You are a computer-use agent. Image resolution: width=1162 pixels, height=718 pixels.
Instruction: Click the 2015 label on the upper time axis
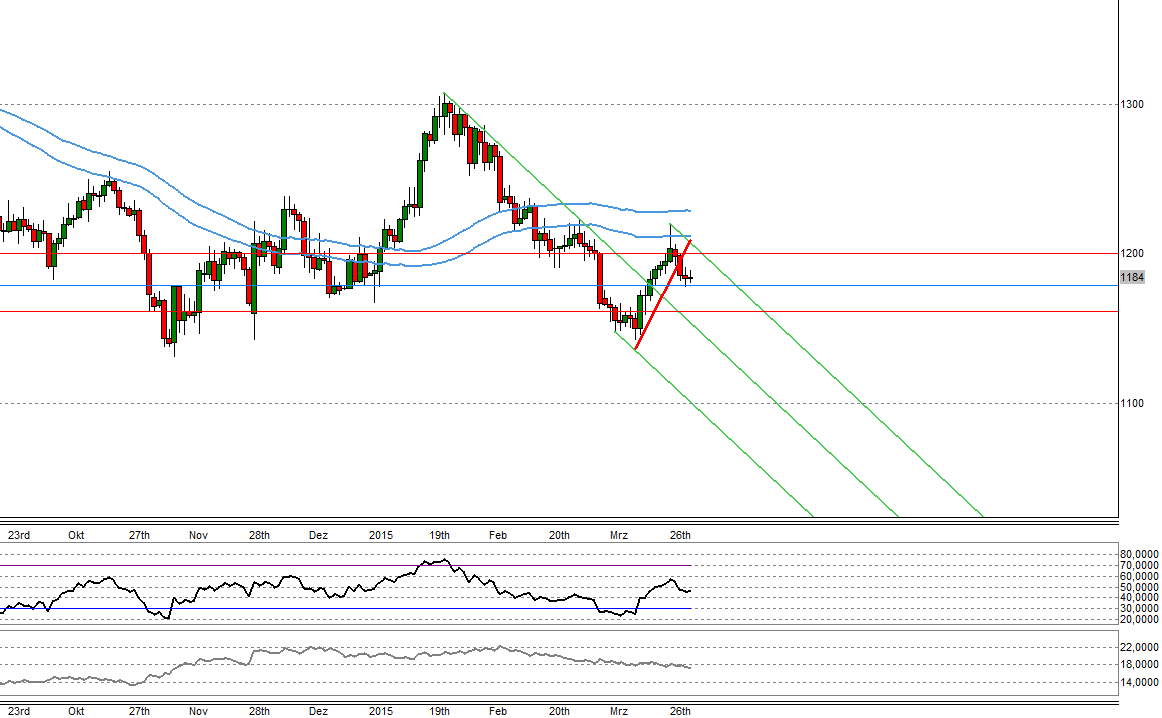(380, 535)
